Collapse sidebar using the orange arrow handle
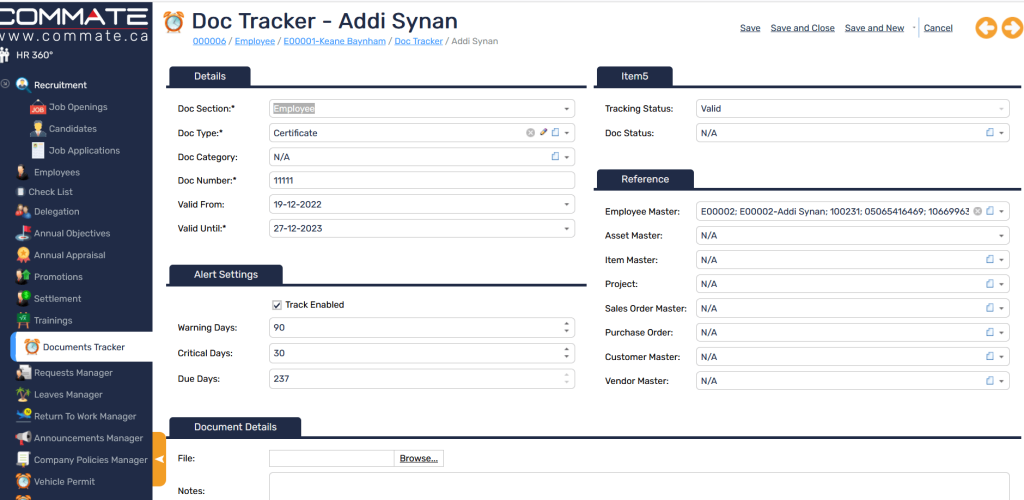The height and width of the screenshot is (500, 1024). [159, 459]
